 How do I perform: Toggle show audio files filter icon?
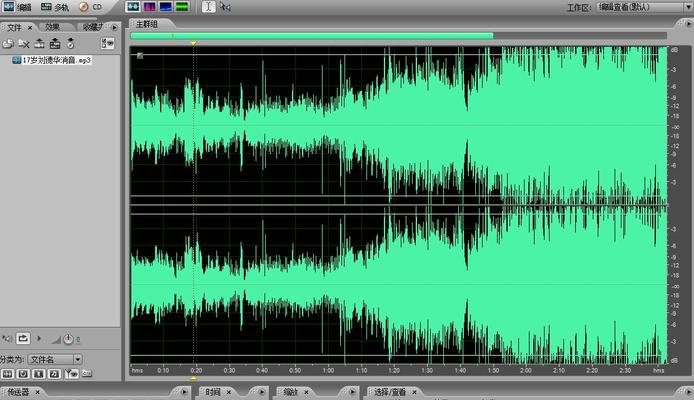point(8,374)
